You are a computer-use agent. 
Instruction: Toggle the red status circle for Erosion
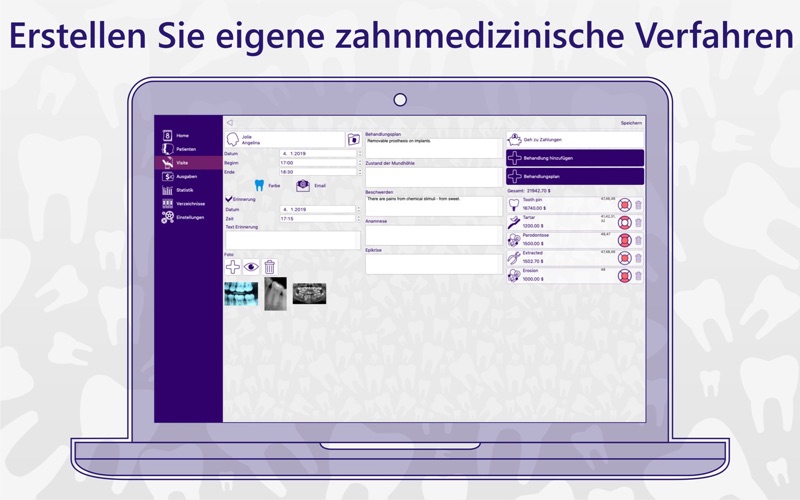point(624,276)
